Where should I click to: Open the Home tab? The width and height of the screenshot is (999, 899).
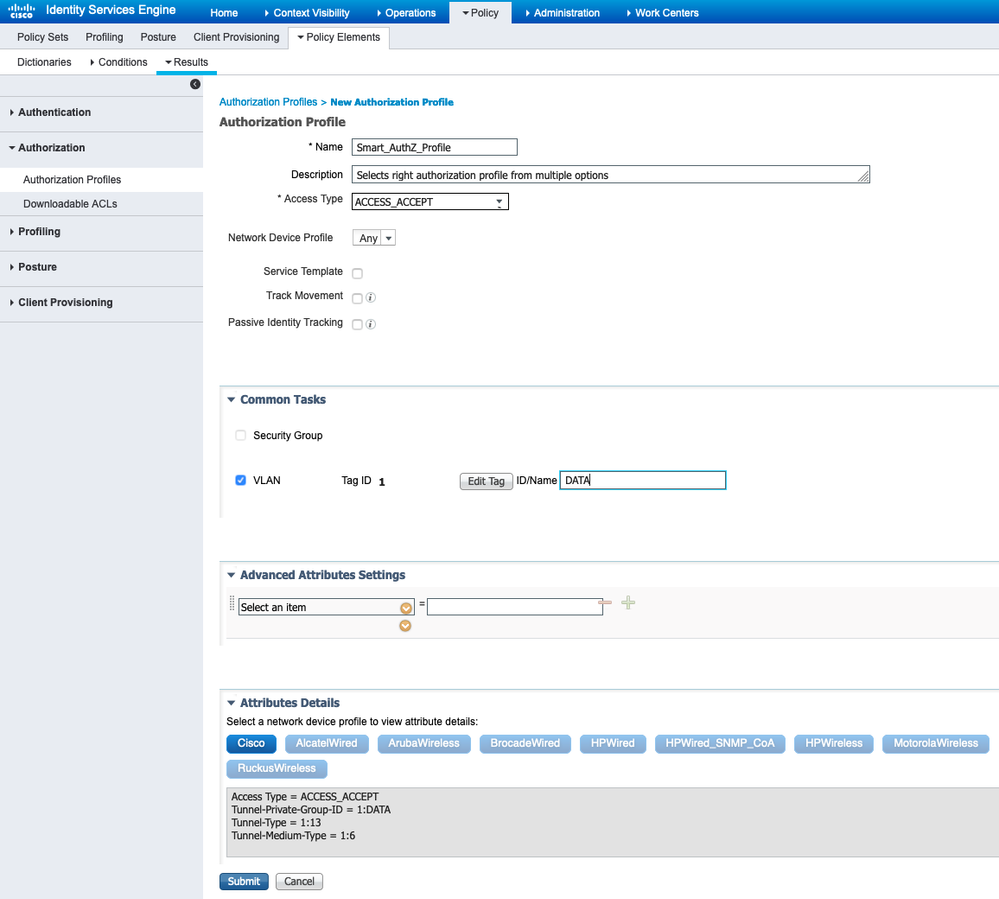click(224, 13)
